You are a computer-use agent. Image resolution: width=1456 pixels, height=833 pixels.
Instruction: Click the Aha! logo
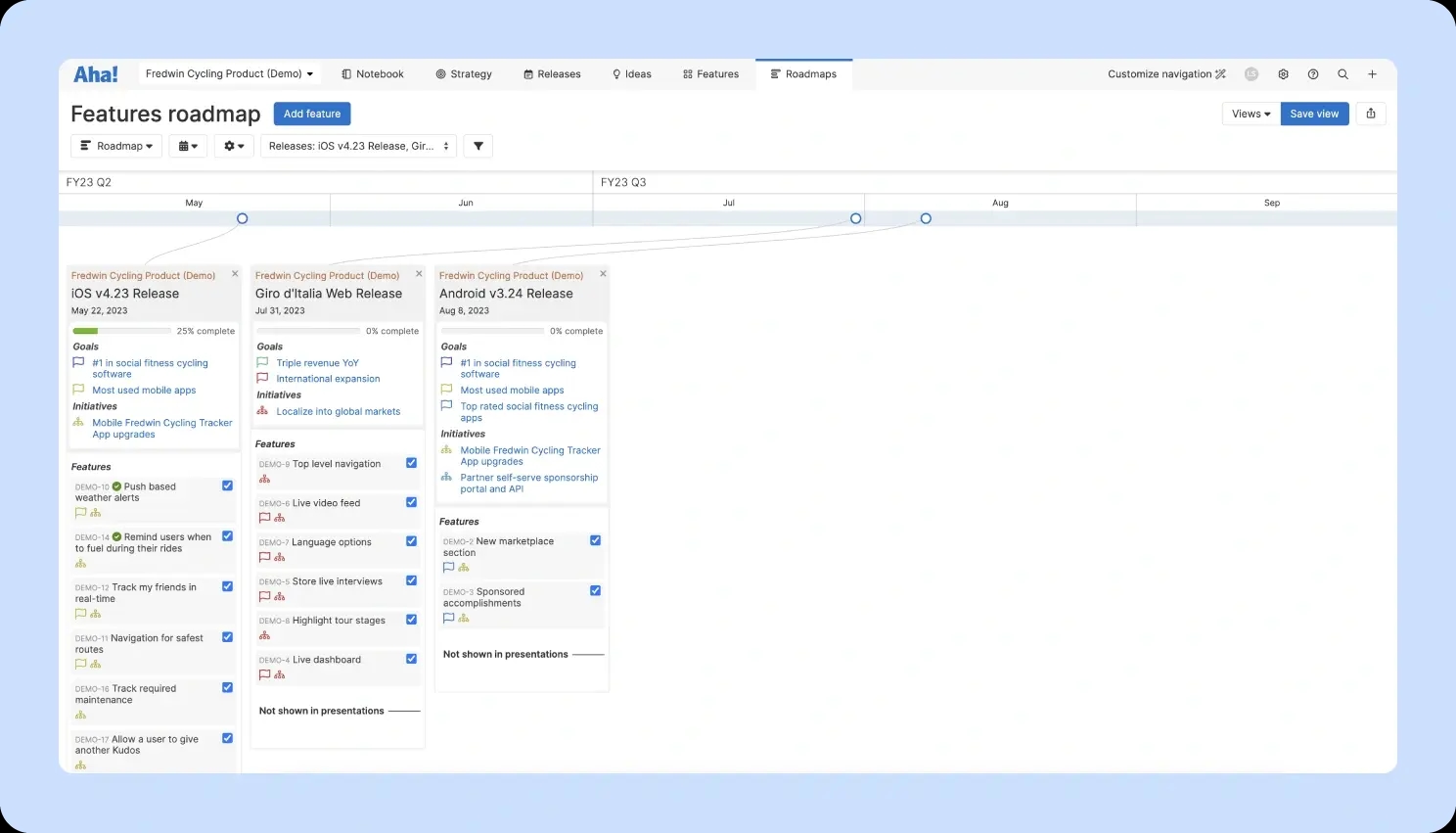pos(95,74)
